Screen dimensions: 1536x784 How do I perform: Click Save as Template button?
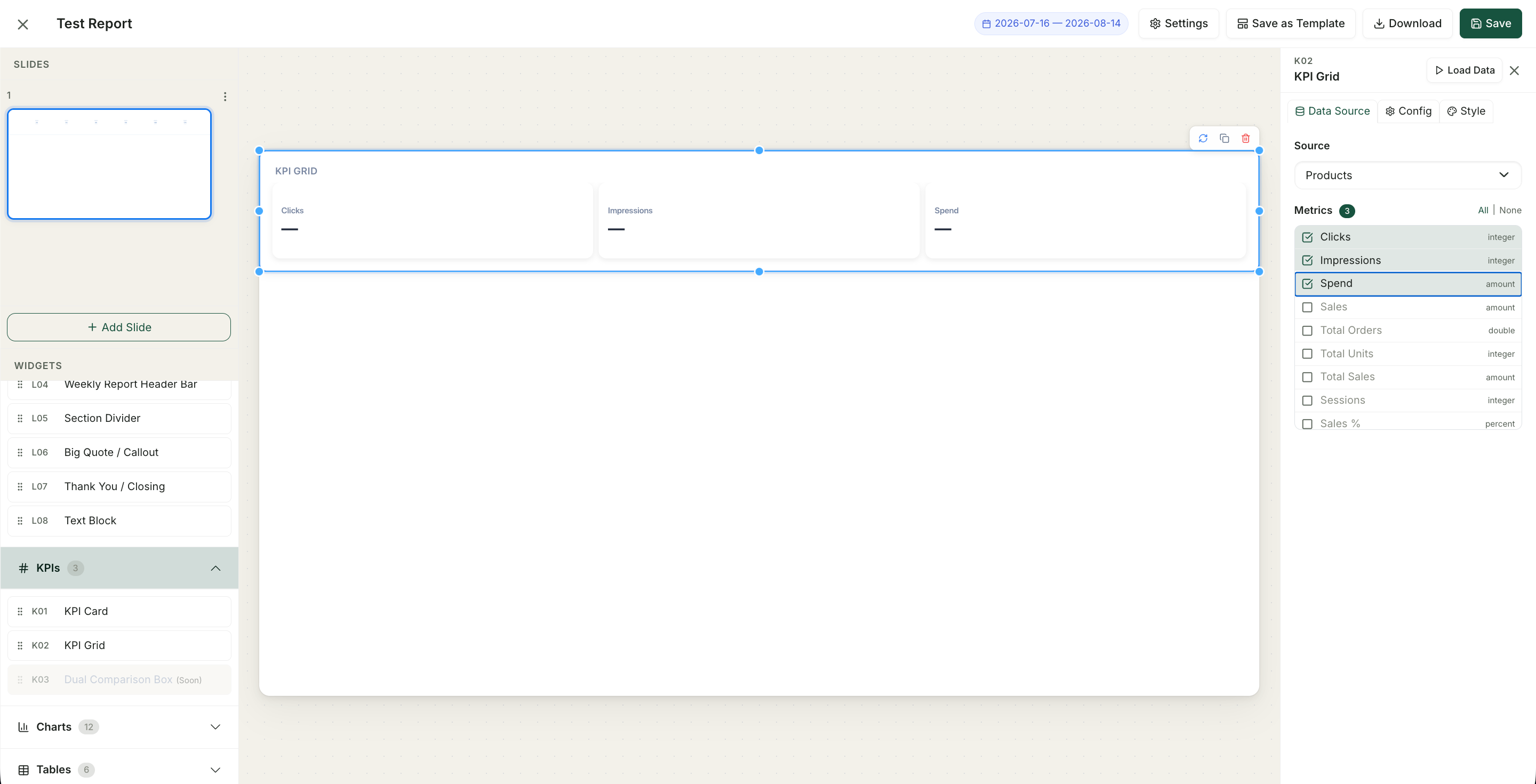[x=1291, y=24]
